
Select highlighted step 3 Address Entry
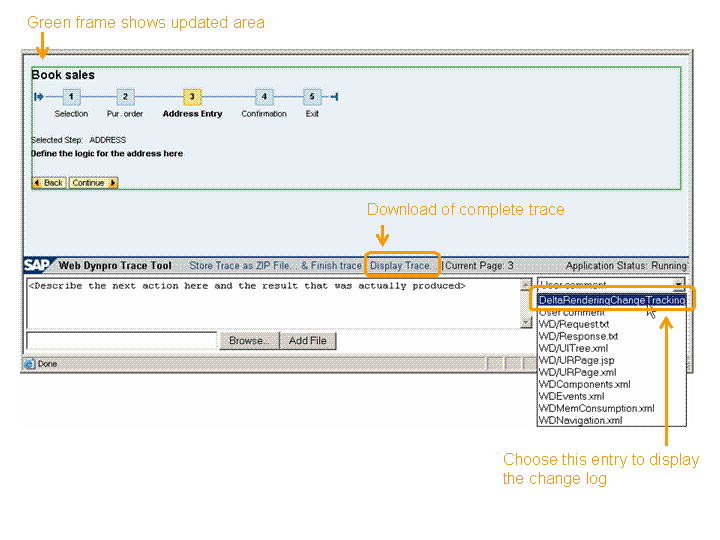click(192, 97)
